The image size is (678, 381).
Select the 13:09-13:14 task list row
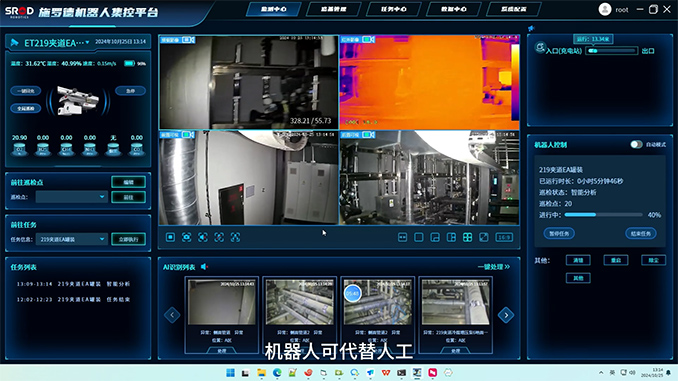click(x=73, y=284)
